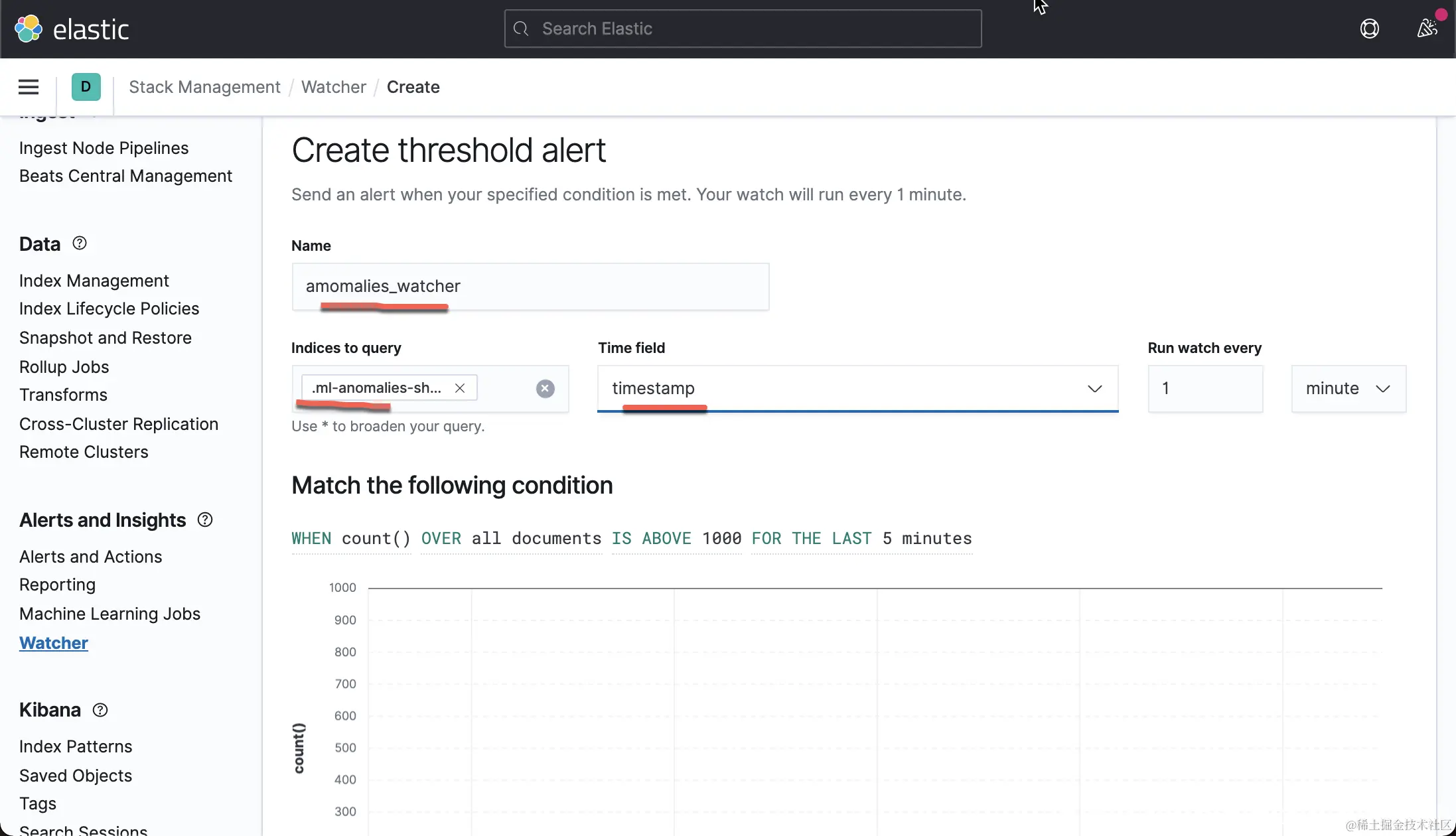
Task: Open the help menu lifebuoy icon
Action: (1369, 29)
